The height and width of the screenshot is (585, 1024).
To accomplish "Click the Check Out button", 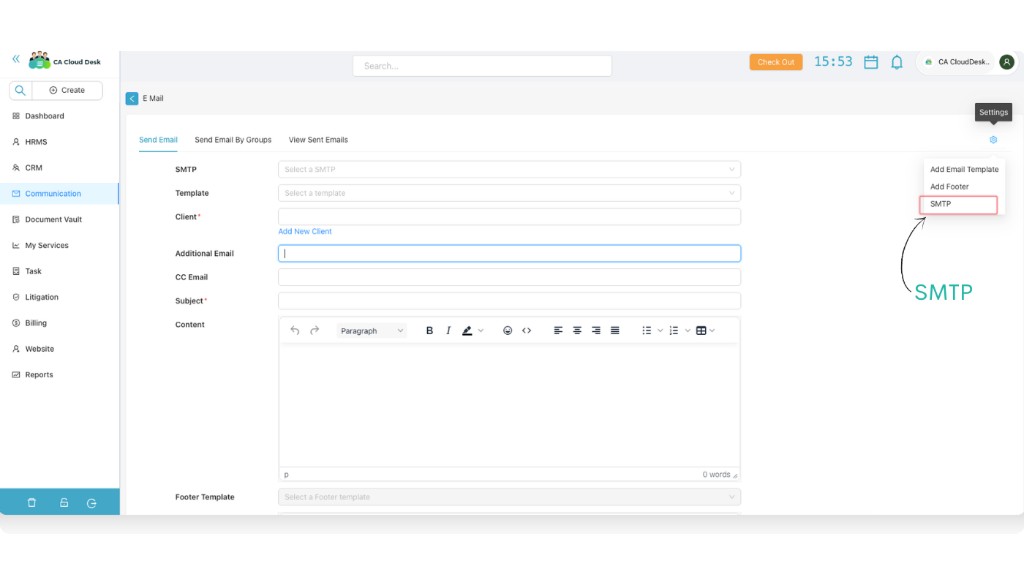I will pos(776,61).
